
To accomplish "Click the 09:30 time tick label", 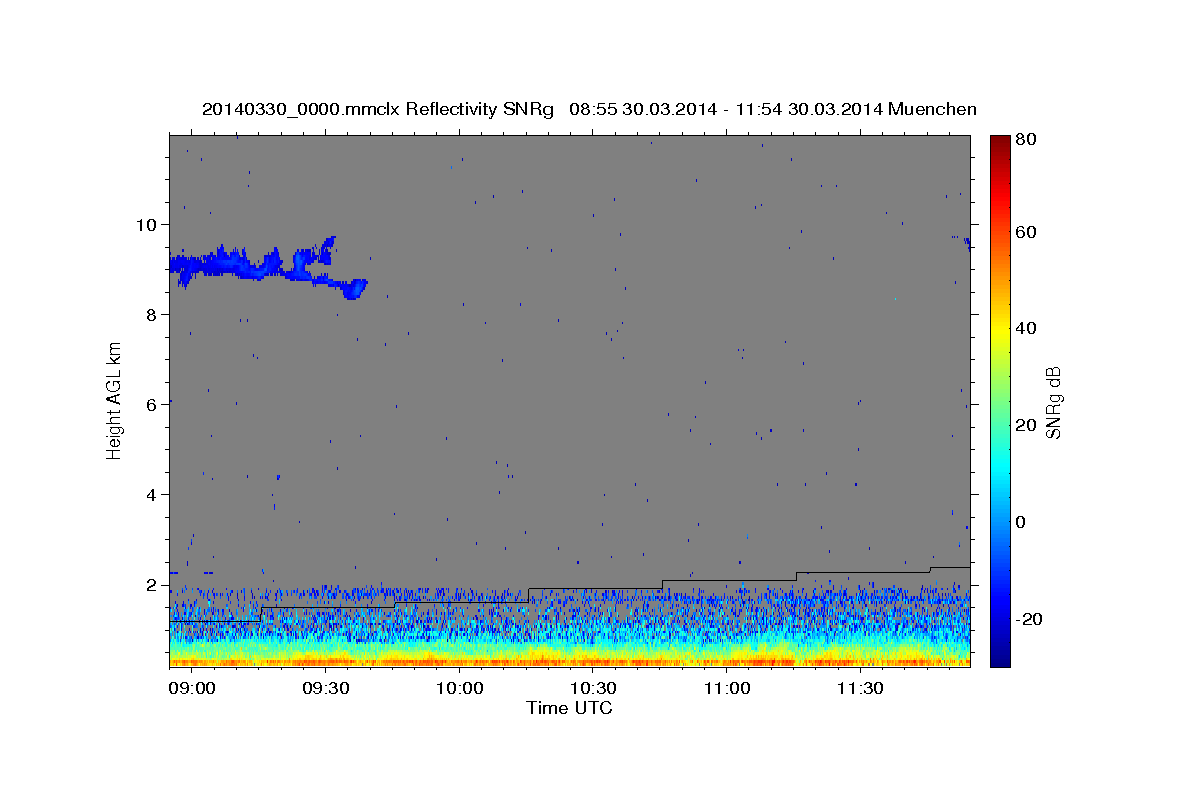I will pyautogui.click(x=326, y=689).
